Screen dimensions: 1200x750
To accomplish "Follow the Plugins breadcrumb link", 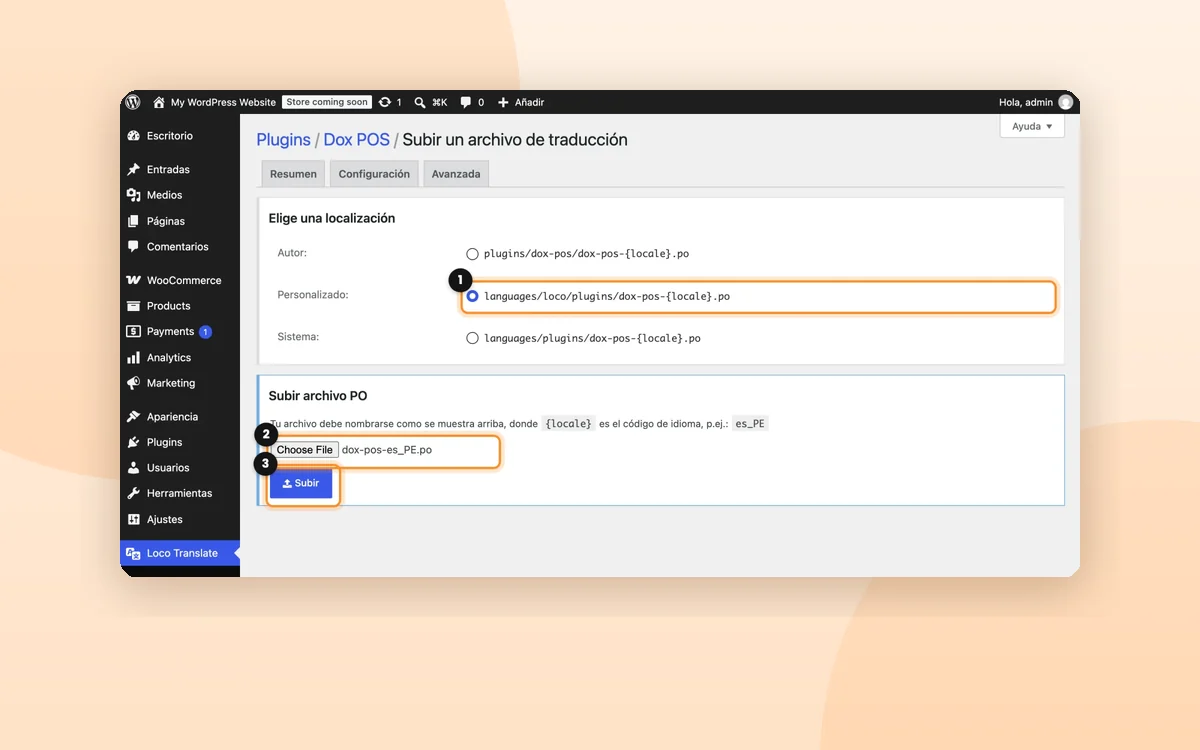I will (x=284, y=140).
